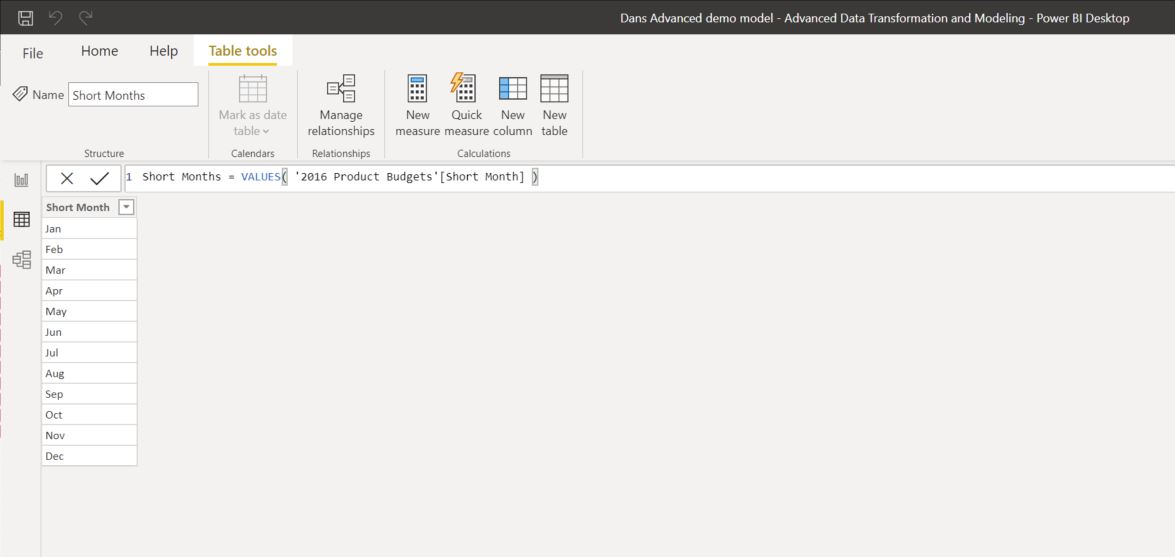Click the VALUES function in the formula
Image resolution: width=1175 pixels, height=557 pixels.
(260, 178)
